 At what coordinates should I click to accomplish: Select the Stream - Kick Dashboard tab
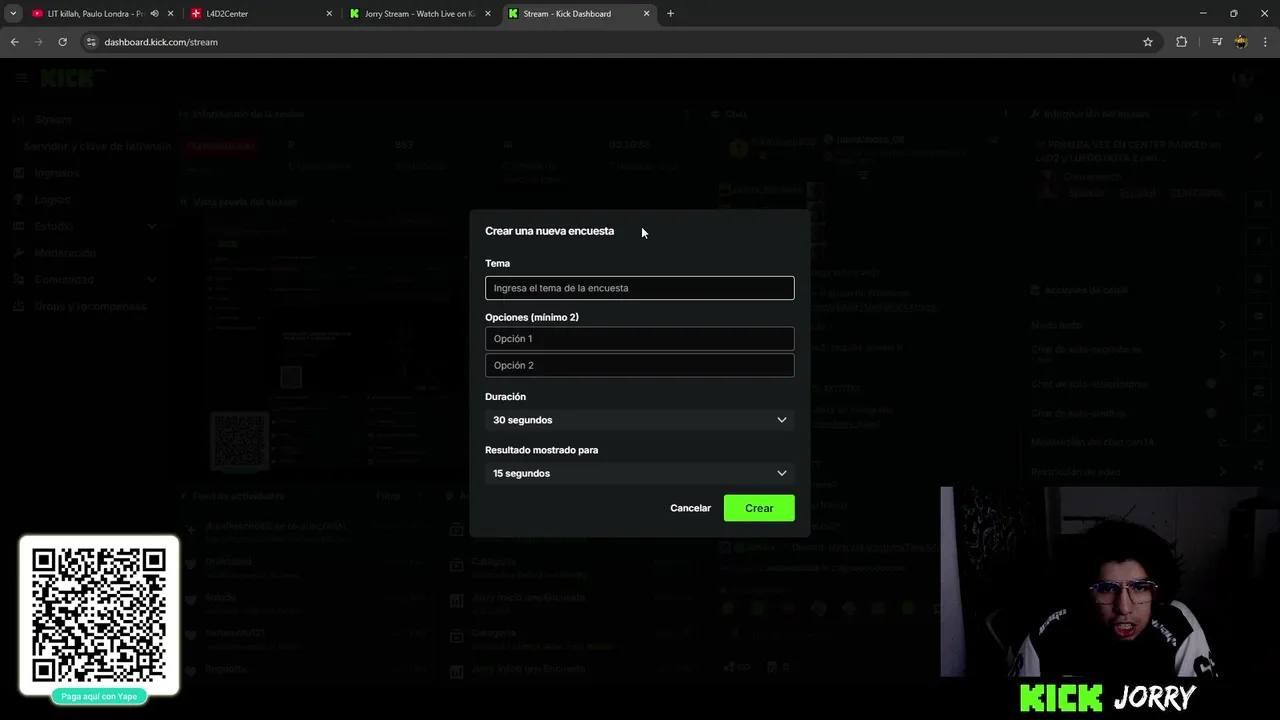[578, 14]
